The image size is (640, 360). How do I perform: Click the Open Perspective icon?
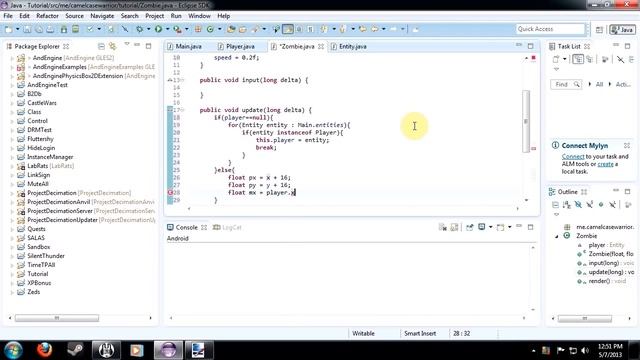(x=599, y=29)
